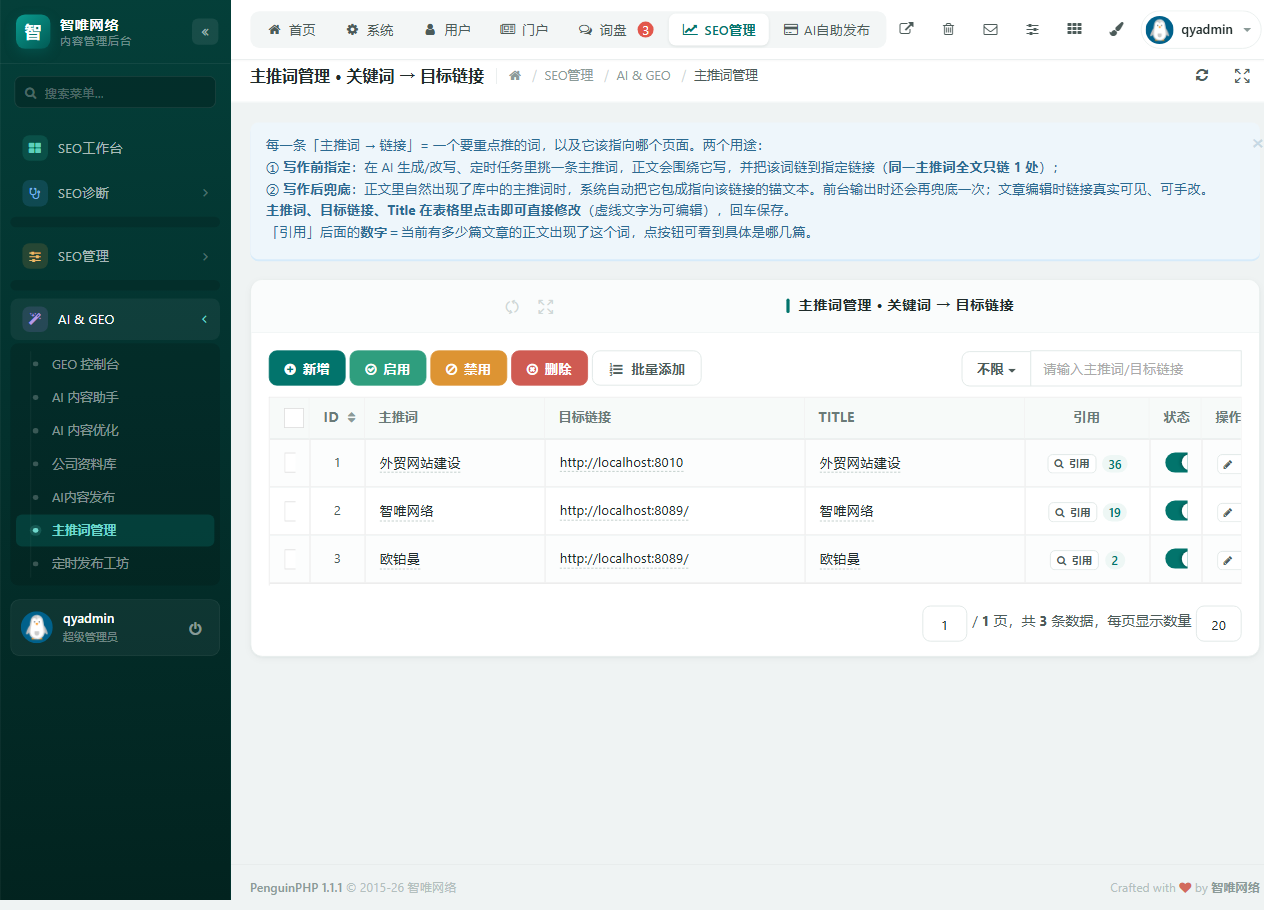Collapse the sidebar with double-chevron icon

click(205, 32)
